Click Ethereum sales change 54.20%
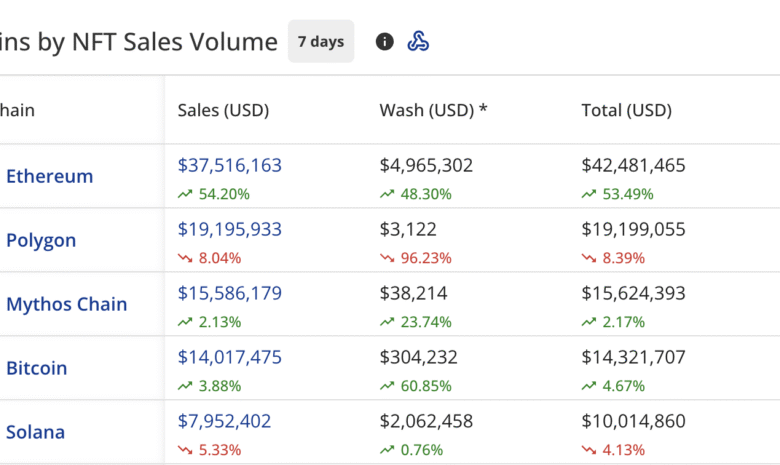Image resolution: width=780 pixels, height=465 pixels. 214,194
